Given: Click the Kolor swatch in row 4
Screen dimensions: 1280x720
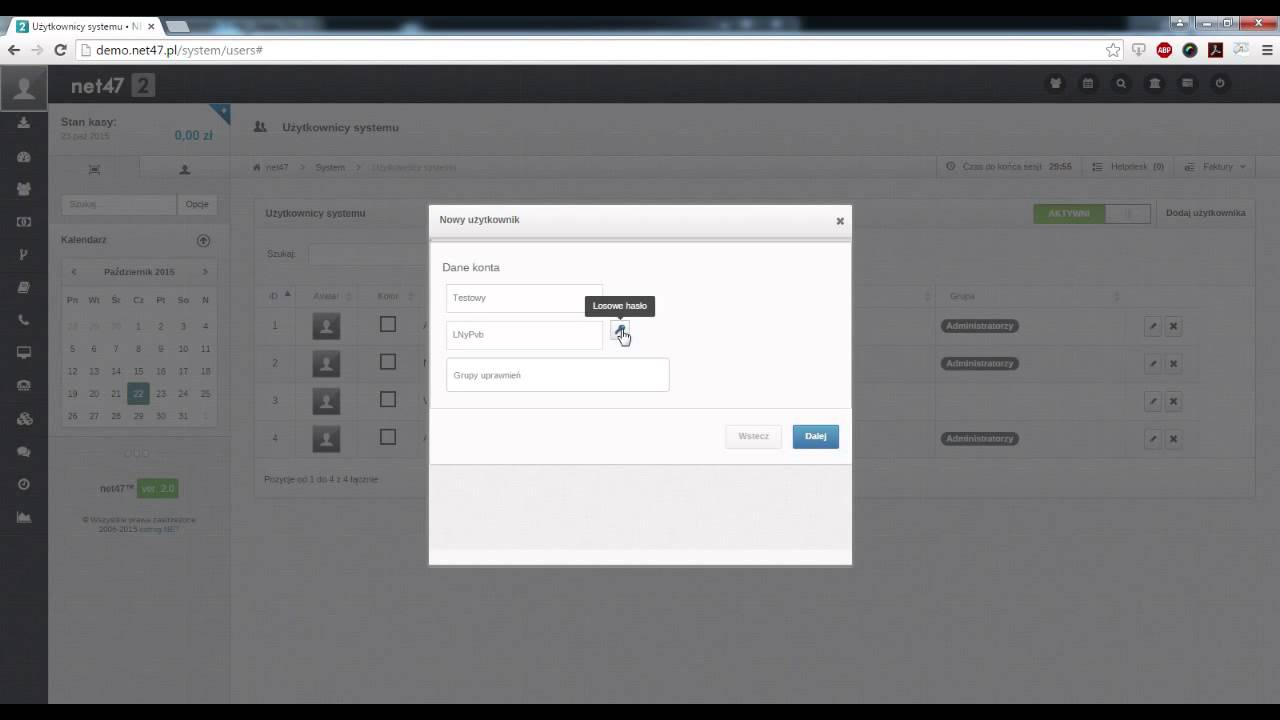Looking at the screenshot, I should tap(388, 437).
